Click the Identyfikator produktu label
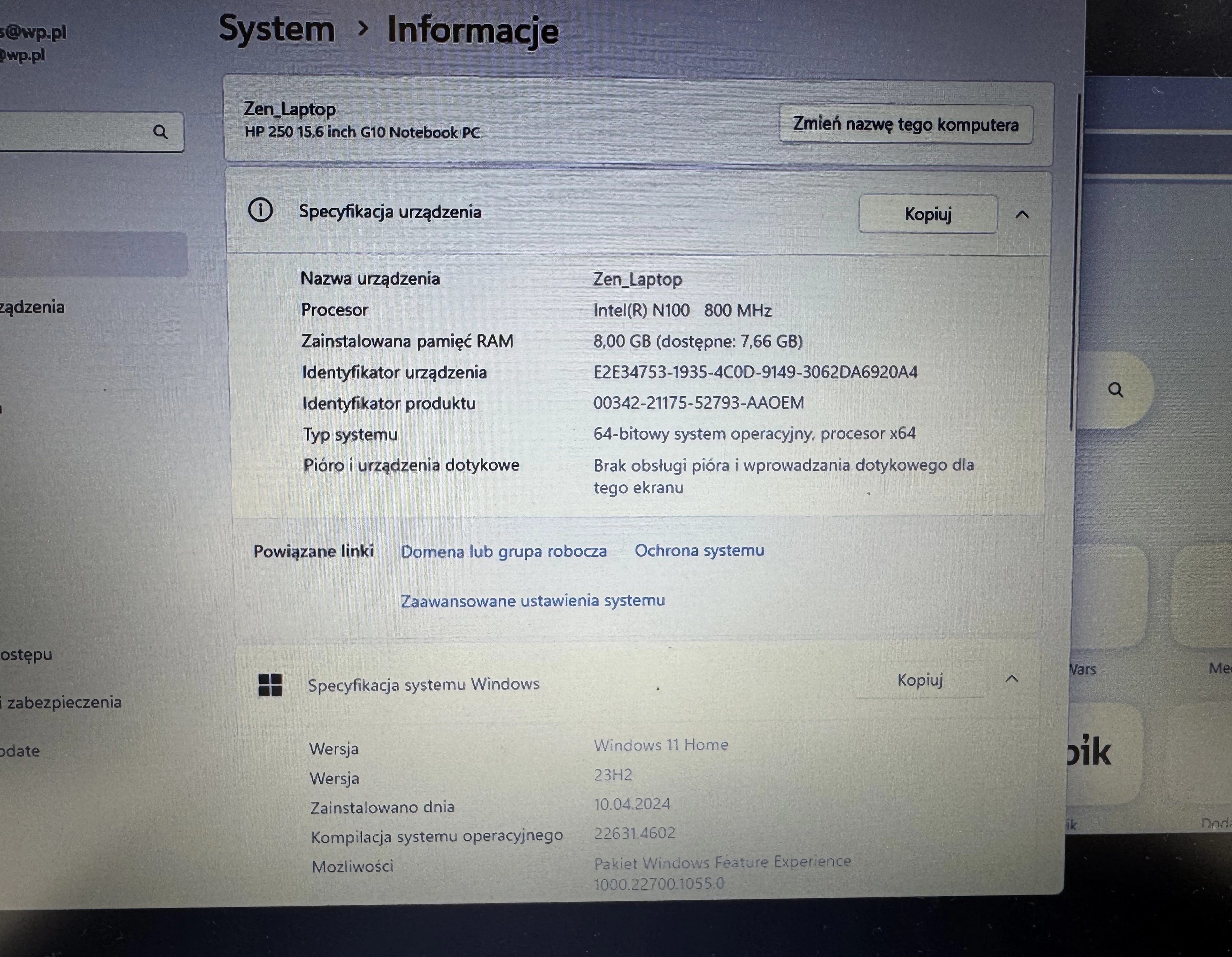 389,404
